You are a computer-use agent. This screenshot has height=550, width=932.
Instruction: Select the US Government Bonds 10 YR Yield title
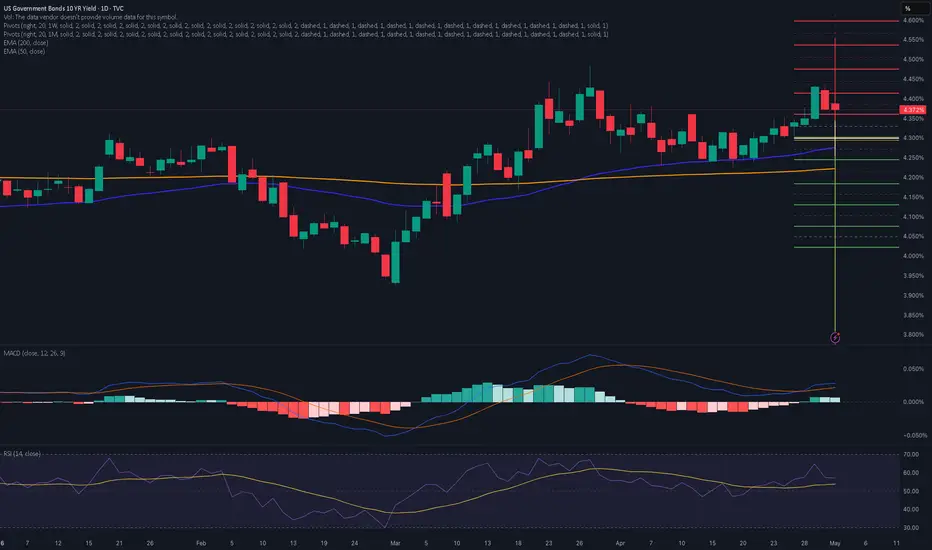coord(64,9)
